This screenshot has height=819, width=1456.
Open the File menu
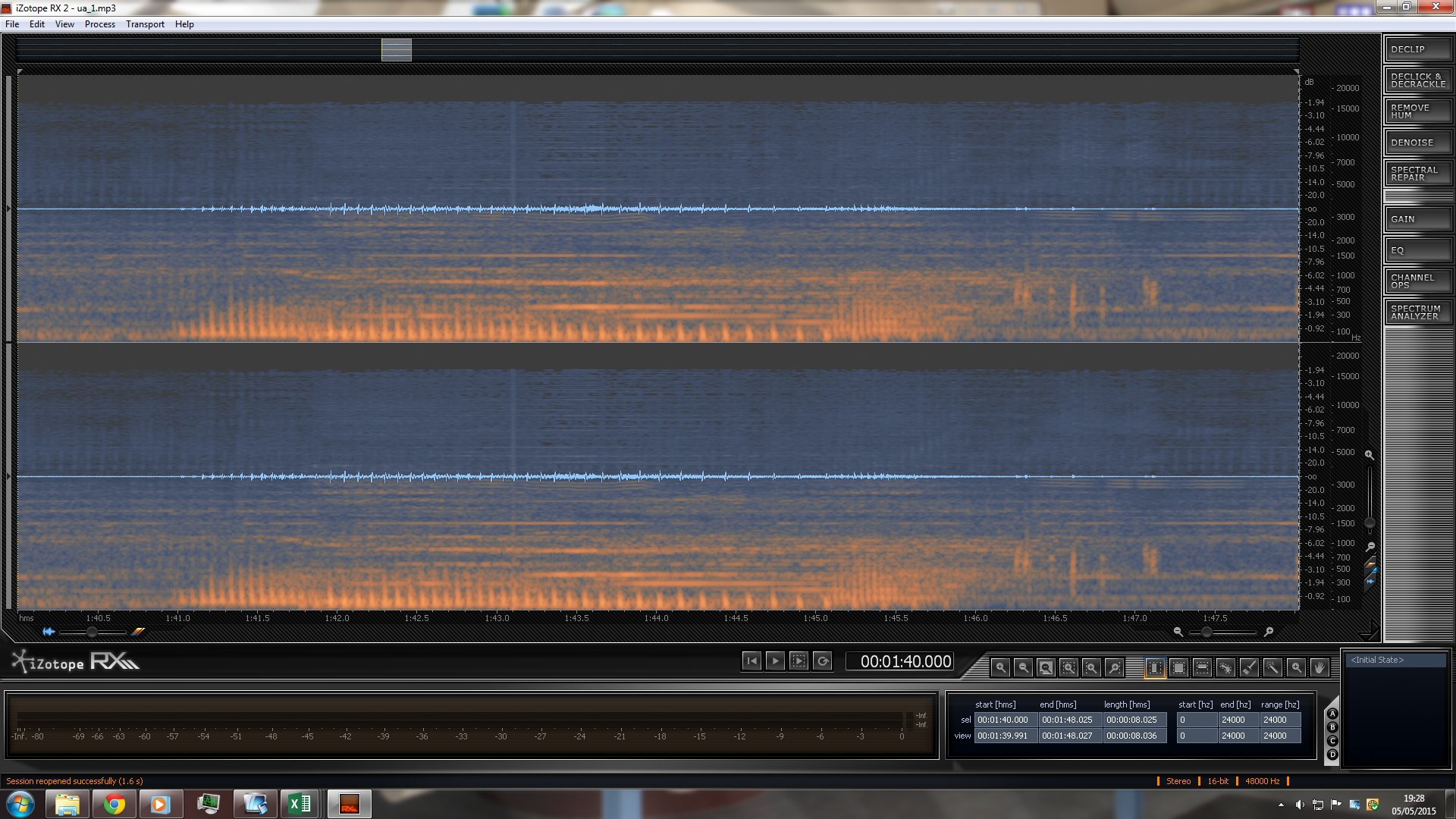pyautogui.click(x=12, y=24)
